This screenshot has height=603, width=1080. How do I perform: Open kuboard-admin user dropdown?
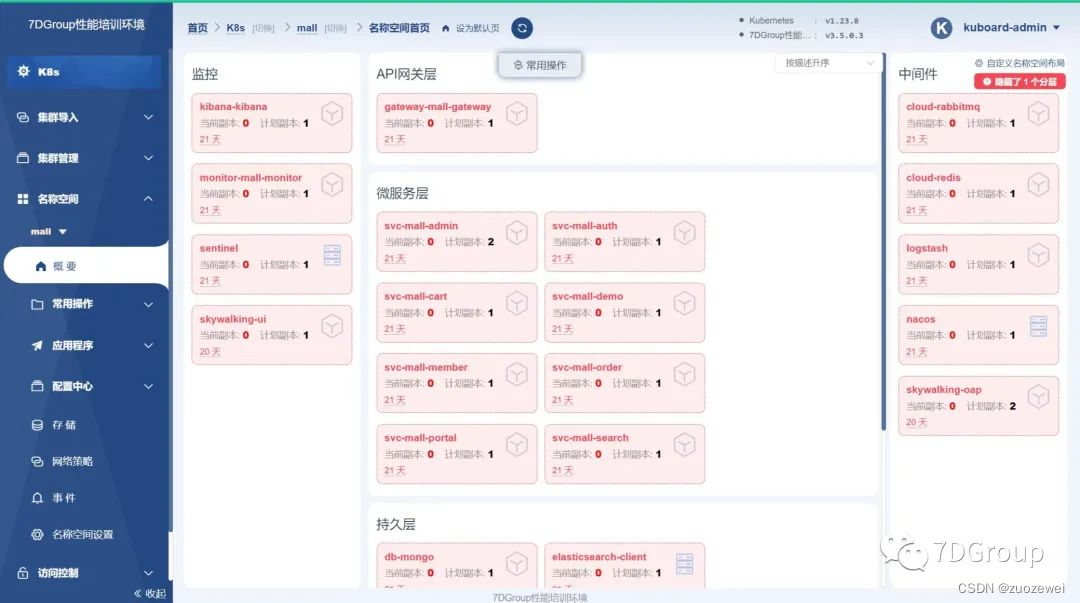(x=1011, y=28)
